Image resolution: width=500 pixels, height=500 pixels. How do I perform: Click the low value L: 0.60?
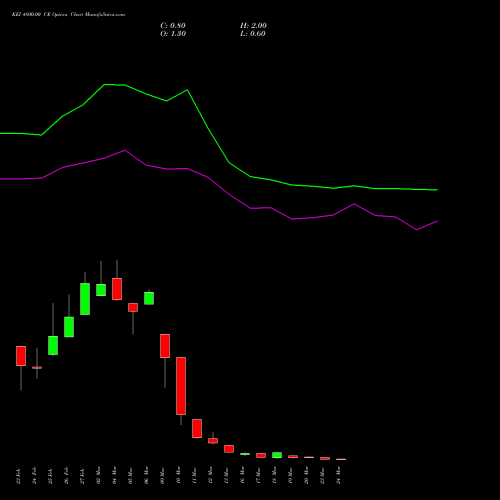point(253,34)
